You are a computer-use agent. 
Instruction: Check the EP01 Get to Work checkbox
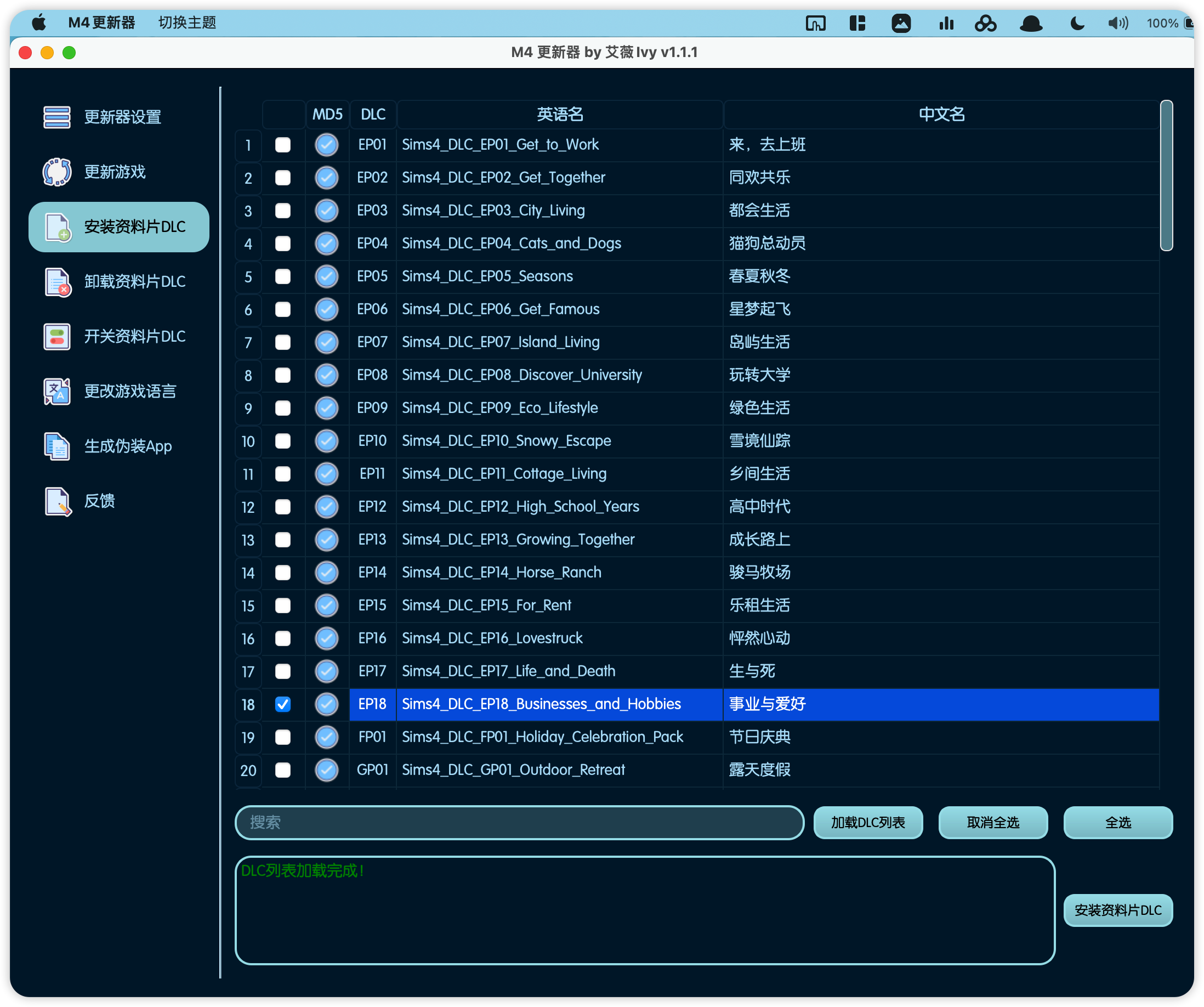point(283,144)
